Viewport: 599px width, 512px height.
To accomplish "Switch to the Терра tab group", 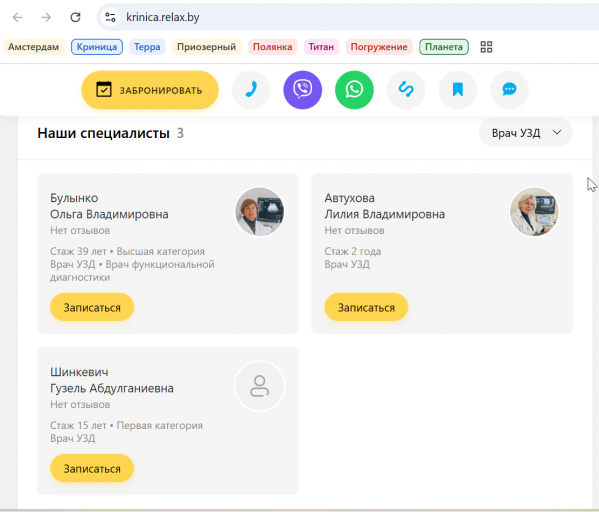I will pyautogui.click(x=147, y=47).
